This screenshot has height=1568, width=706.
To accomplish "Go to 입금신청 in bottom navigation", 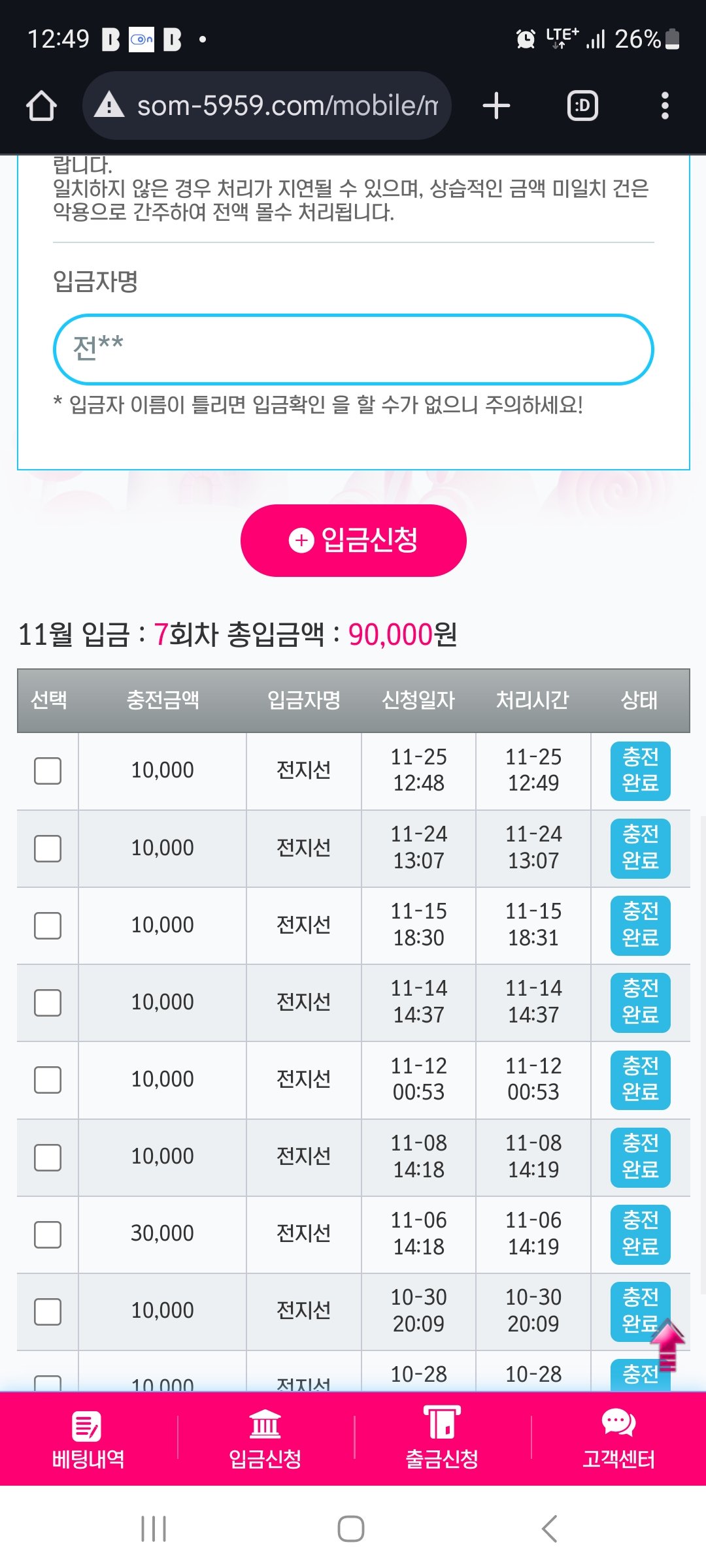I will click(x=265, y=1439).
